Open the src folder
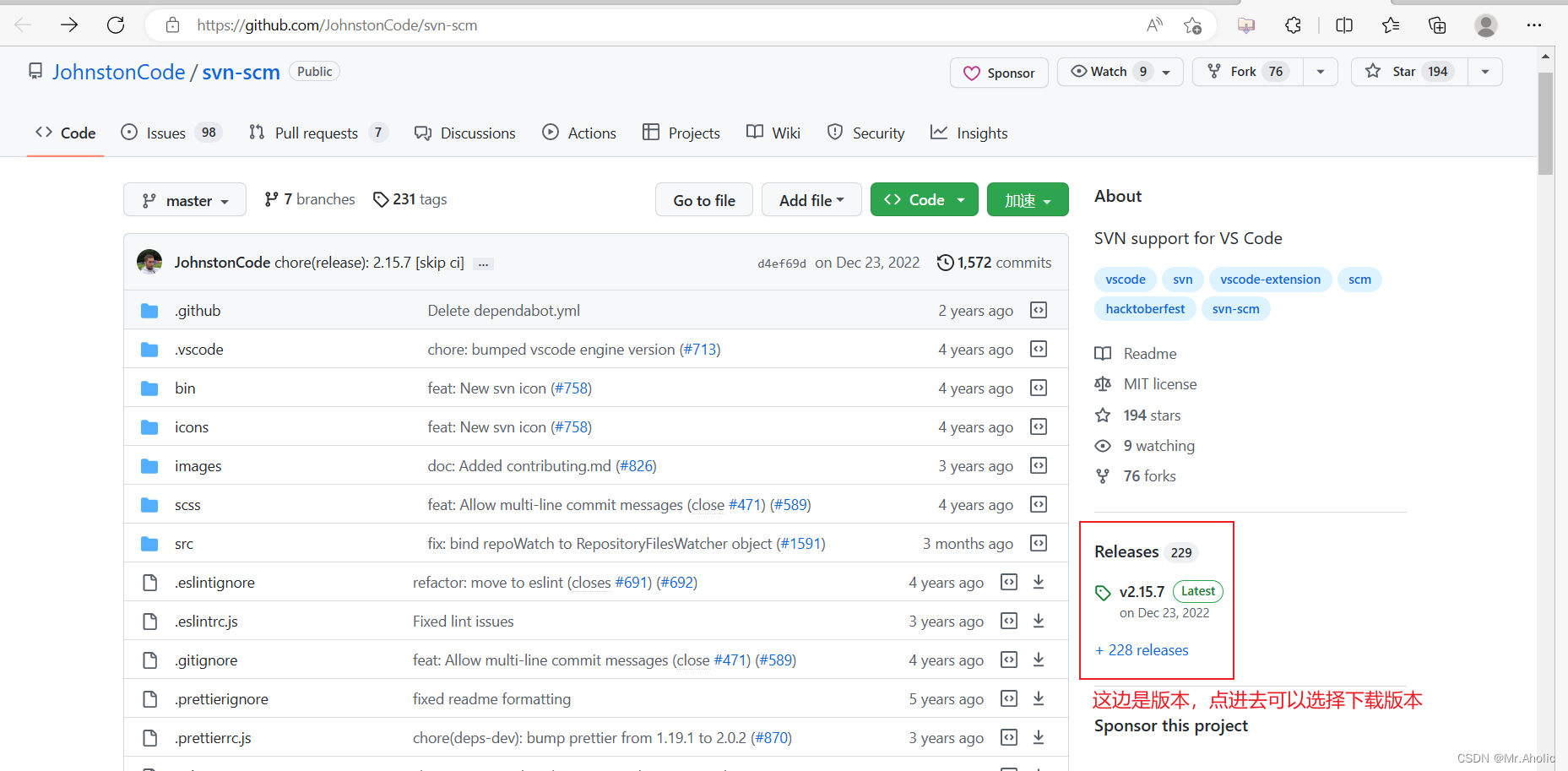The image size is (1568, 771). pos(184,544)
